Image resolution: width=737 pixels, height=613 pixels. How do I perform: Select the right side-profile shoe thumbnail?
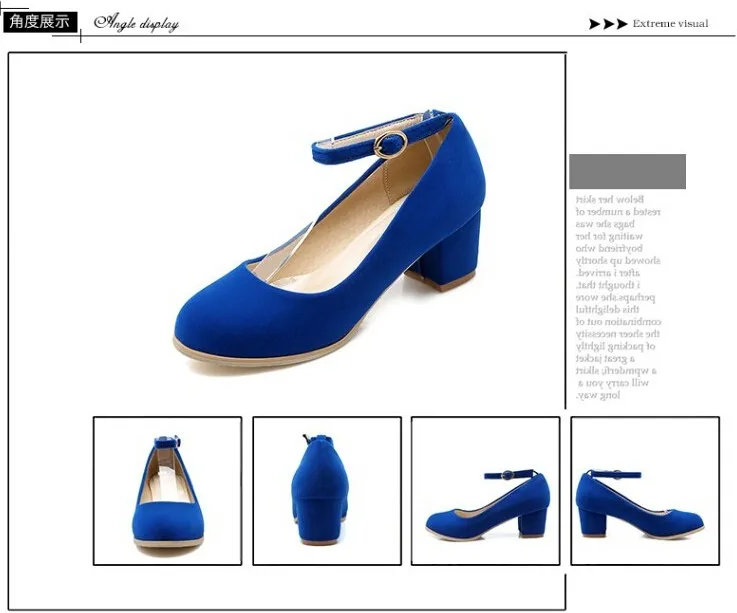click(645, 491)
